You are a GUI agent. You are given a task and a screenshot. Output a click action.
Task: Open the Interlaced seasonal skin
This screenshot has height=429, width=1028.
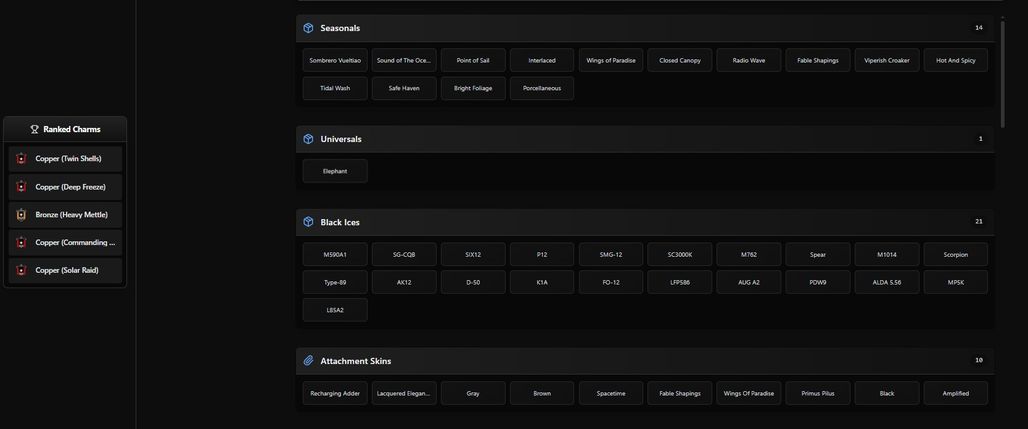tap(542, 60)
